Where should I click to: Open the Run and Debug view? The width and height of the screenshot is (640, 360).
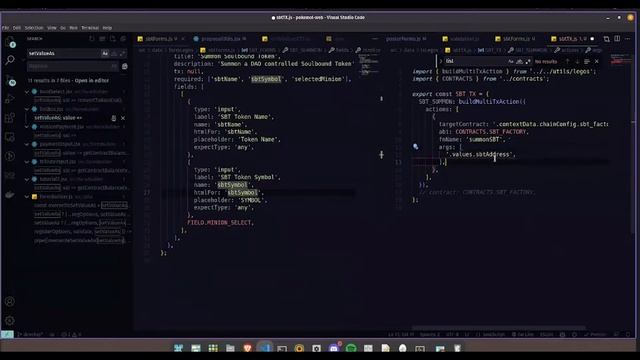[x=10, y=99]
